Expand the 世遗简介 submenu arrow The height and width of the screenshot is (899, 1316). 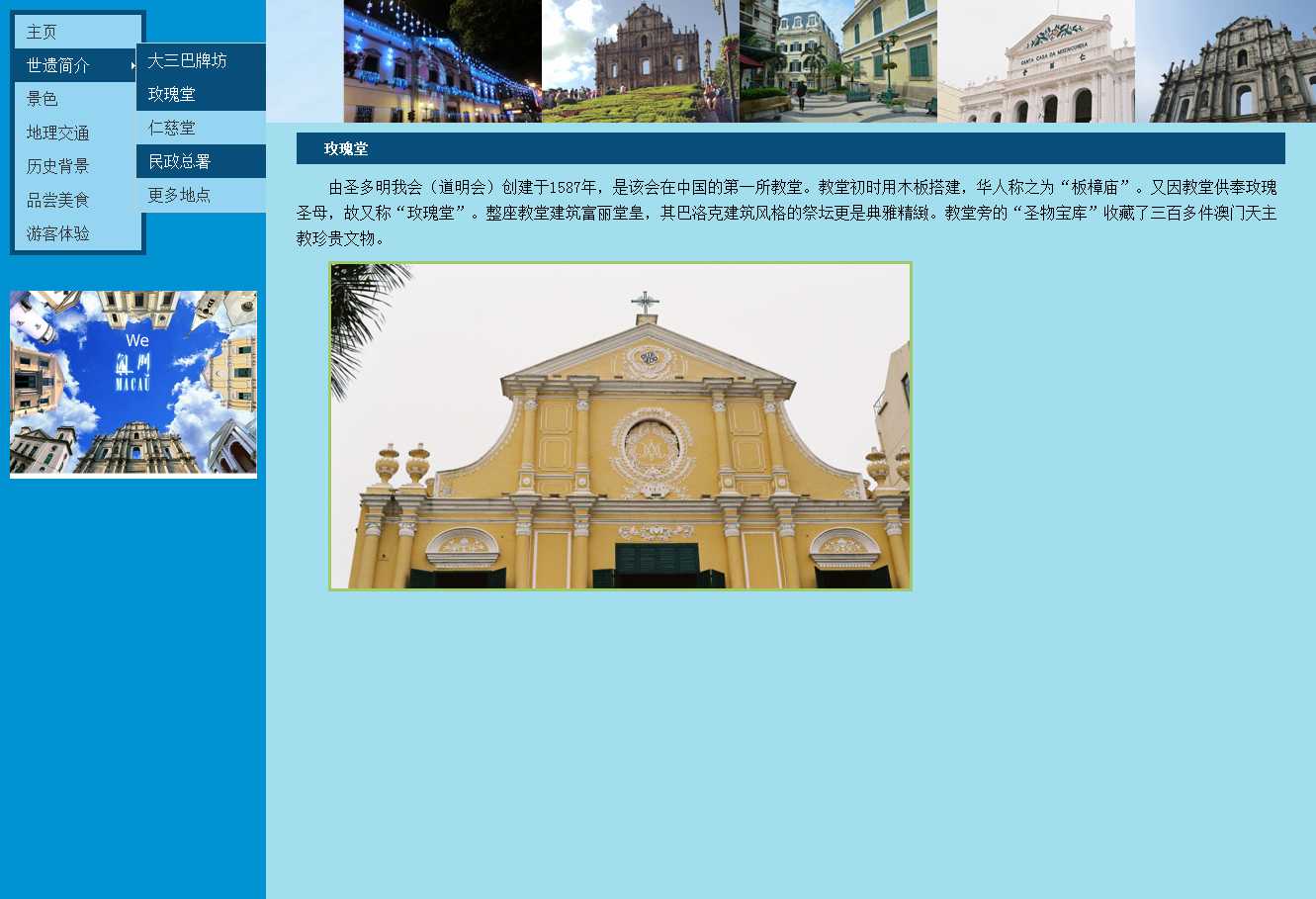tap(132, 65)
